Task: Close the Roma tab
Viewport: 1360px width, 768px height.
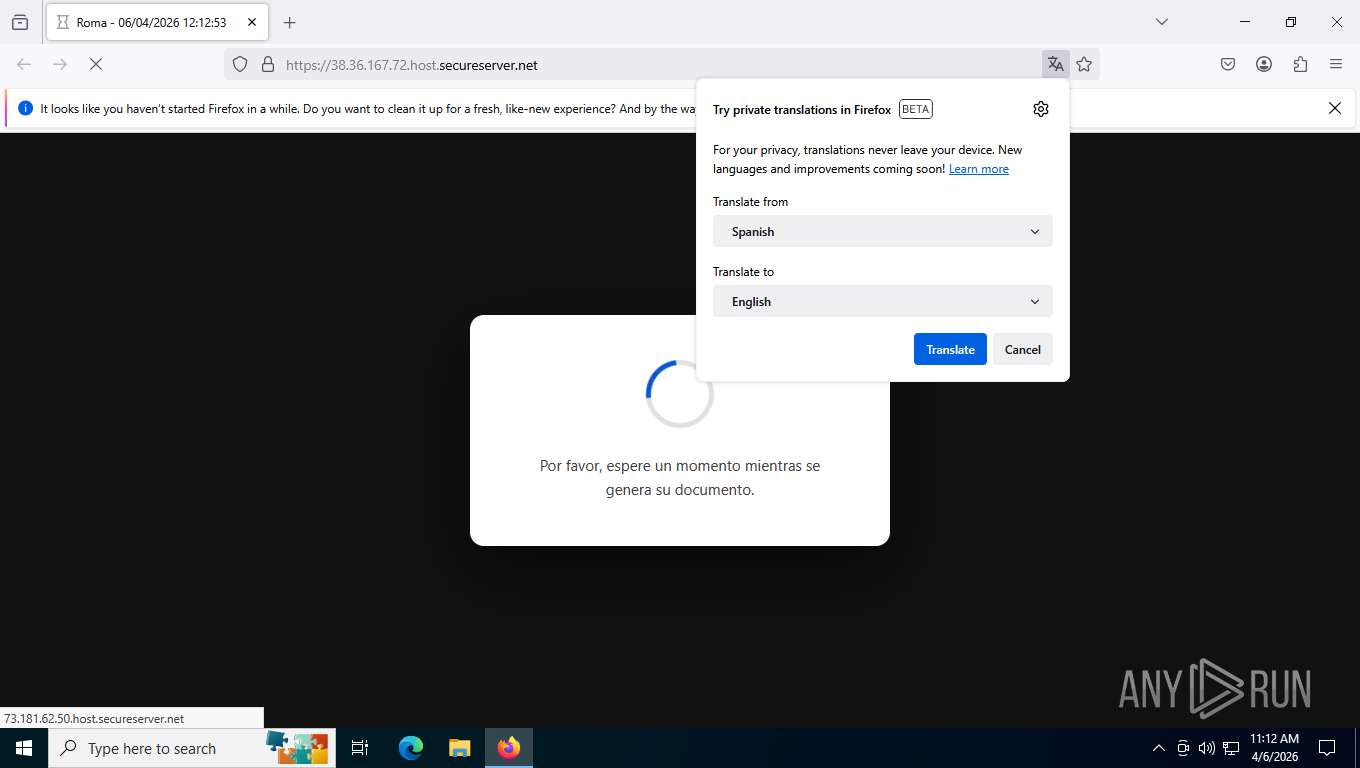Action: [x=252, y=22]
